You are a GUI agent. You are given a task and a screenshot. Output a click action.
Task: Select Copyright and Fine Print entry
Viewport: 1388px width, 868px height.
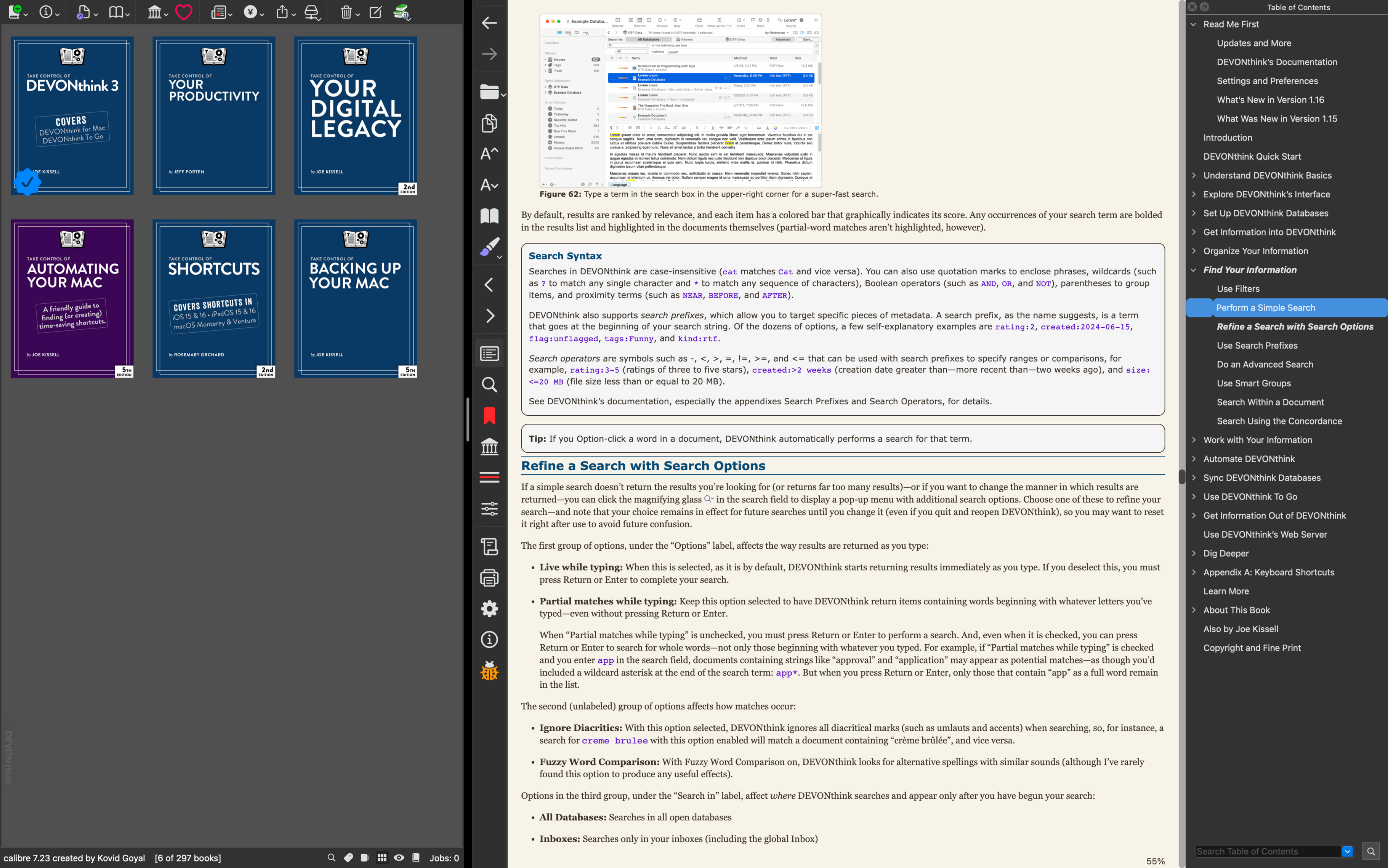click(x=1252, y=647)
